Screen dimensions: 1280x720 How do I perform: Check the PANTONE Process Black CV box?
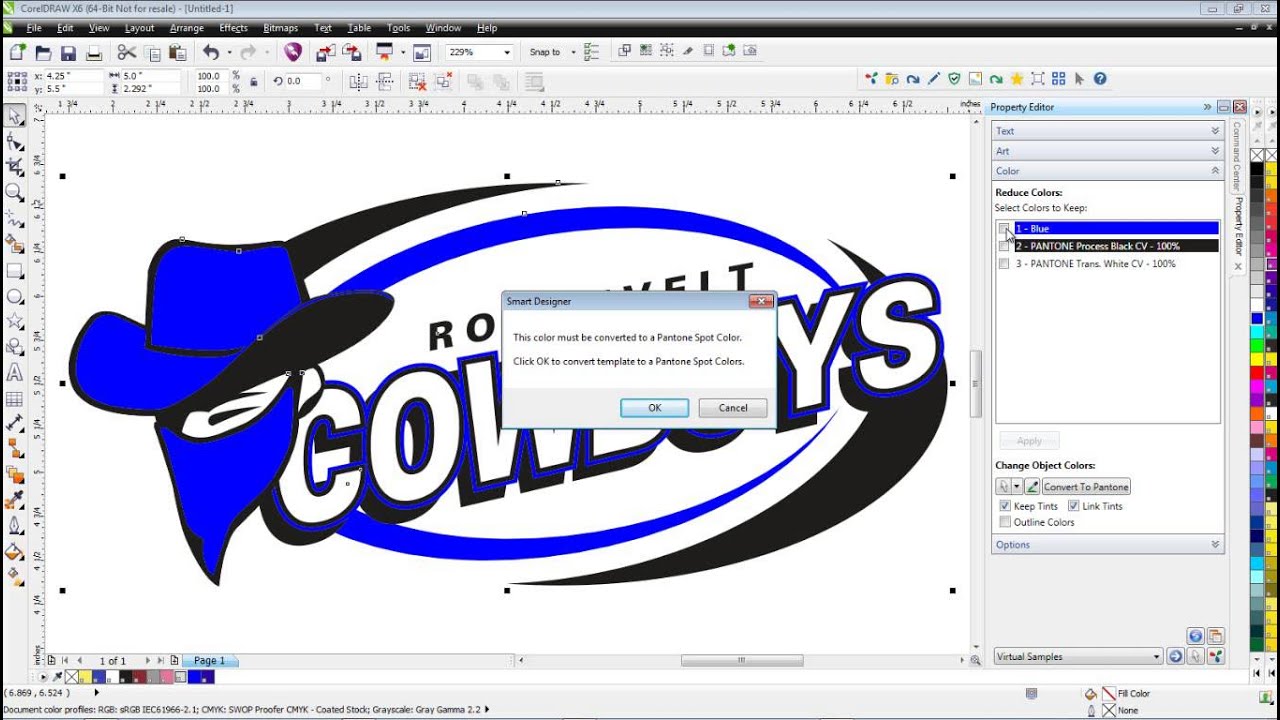coord(1004,246)
